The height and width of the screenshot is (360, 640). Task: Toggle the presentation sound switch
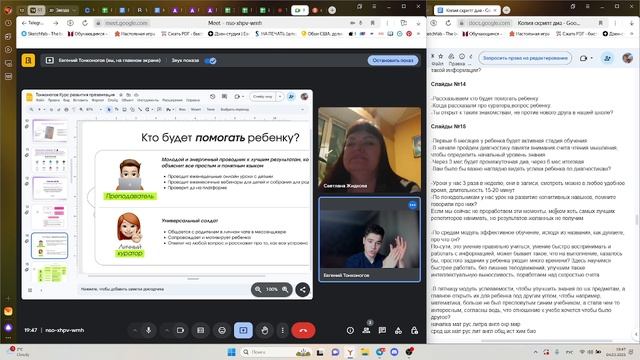pyautogui.click(x=210, y=60)
